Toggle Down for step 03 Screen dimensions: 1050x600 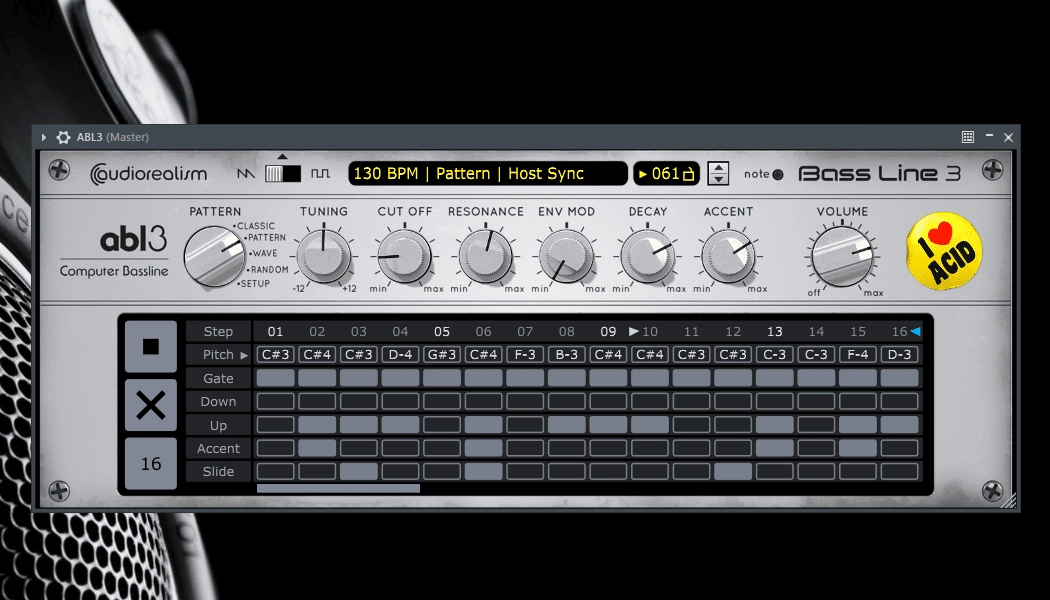point(359,402)
